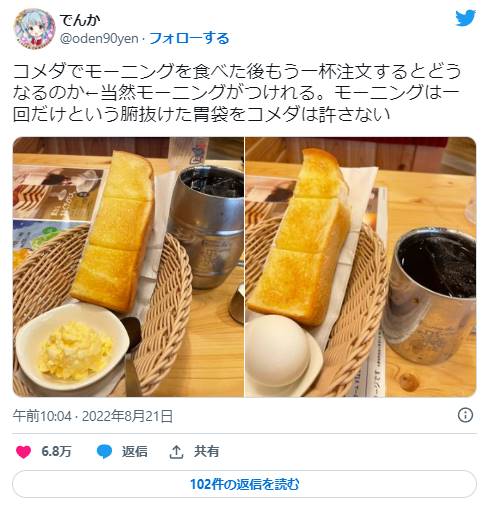Image resolution: width=488 pixels, height=508 pixels.
Task: Open the right toast with boiled egg photo
Action: [x=361, y=267]
